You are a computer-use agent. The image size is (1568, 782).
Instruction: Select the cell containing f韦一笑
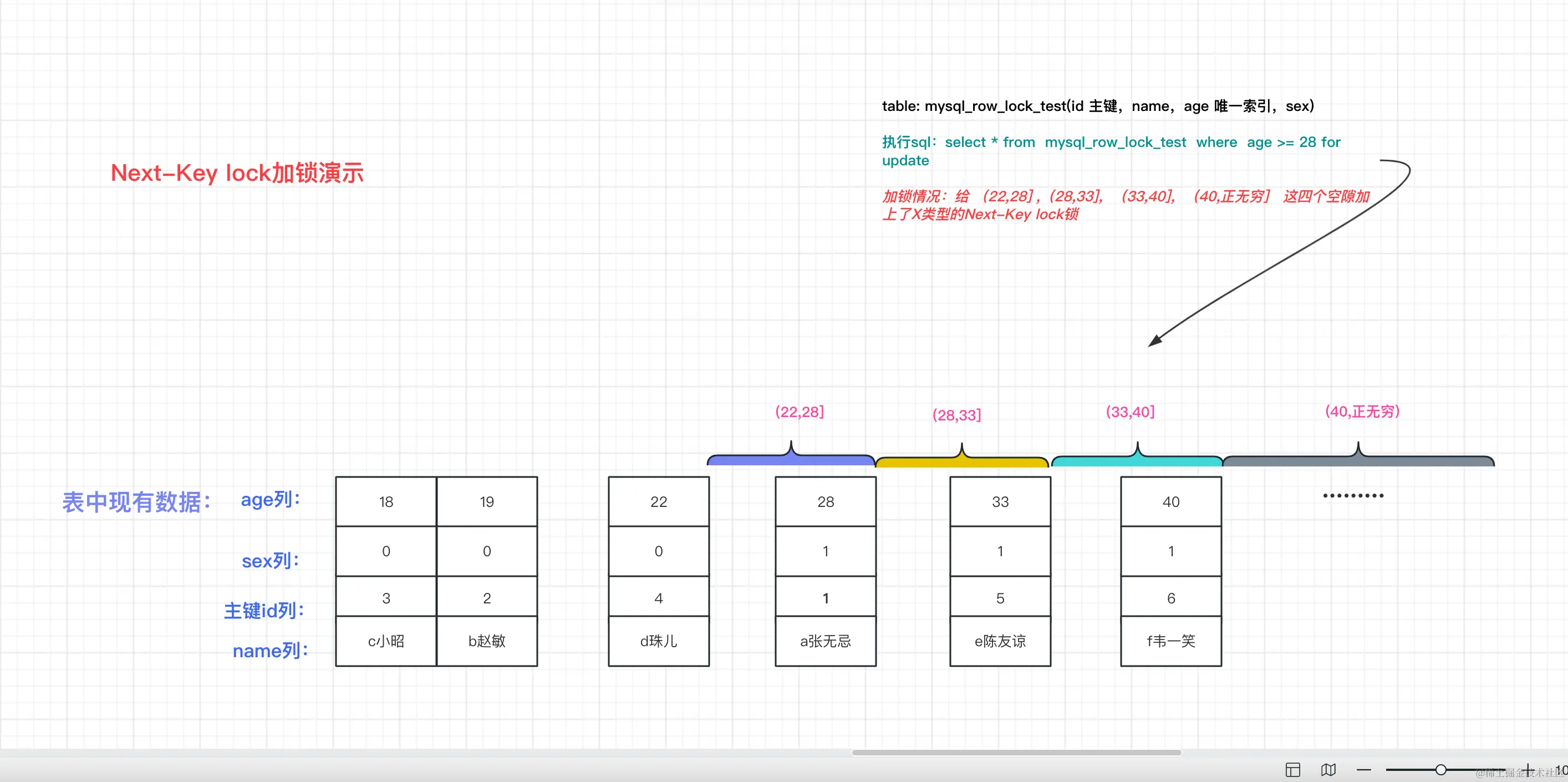coord(1170,641)
